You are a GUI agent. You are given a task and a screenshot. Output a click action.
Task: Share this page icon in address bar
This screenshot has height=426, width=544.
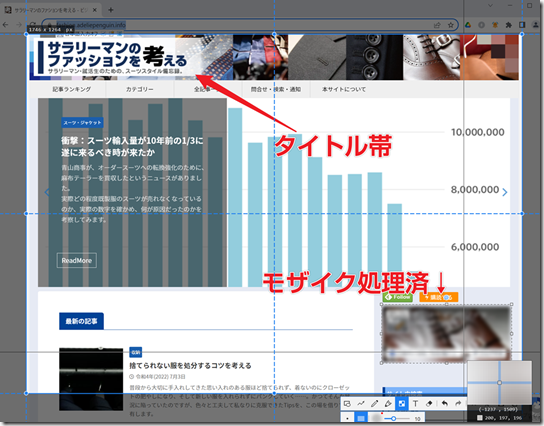point(437,25)
